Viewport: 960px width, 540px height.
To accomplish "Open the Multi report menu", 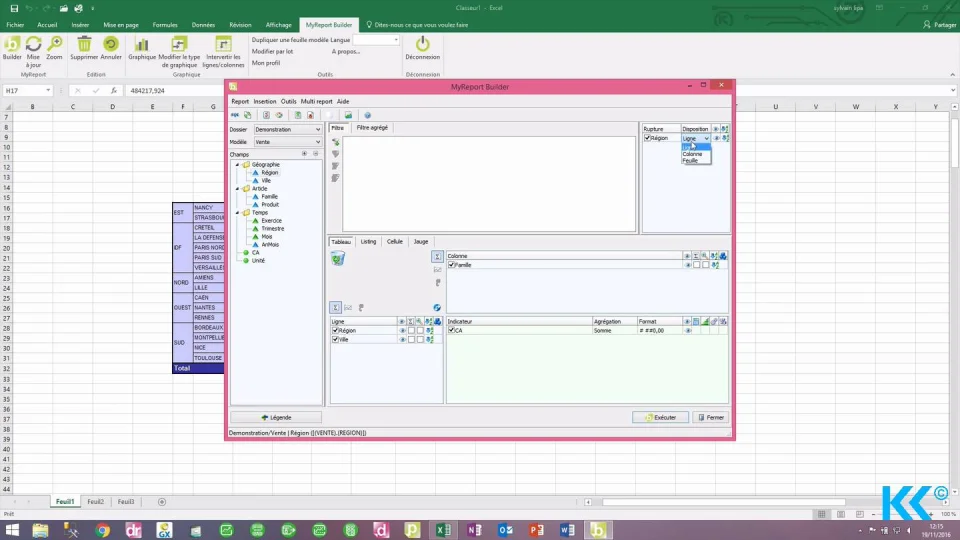I will click(x=317, y=102).
